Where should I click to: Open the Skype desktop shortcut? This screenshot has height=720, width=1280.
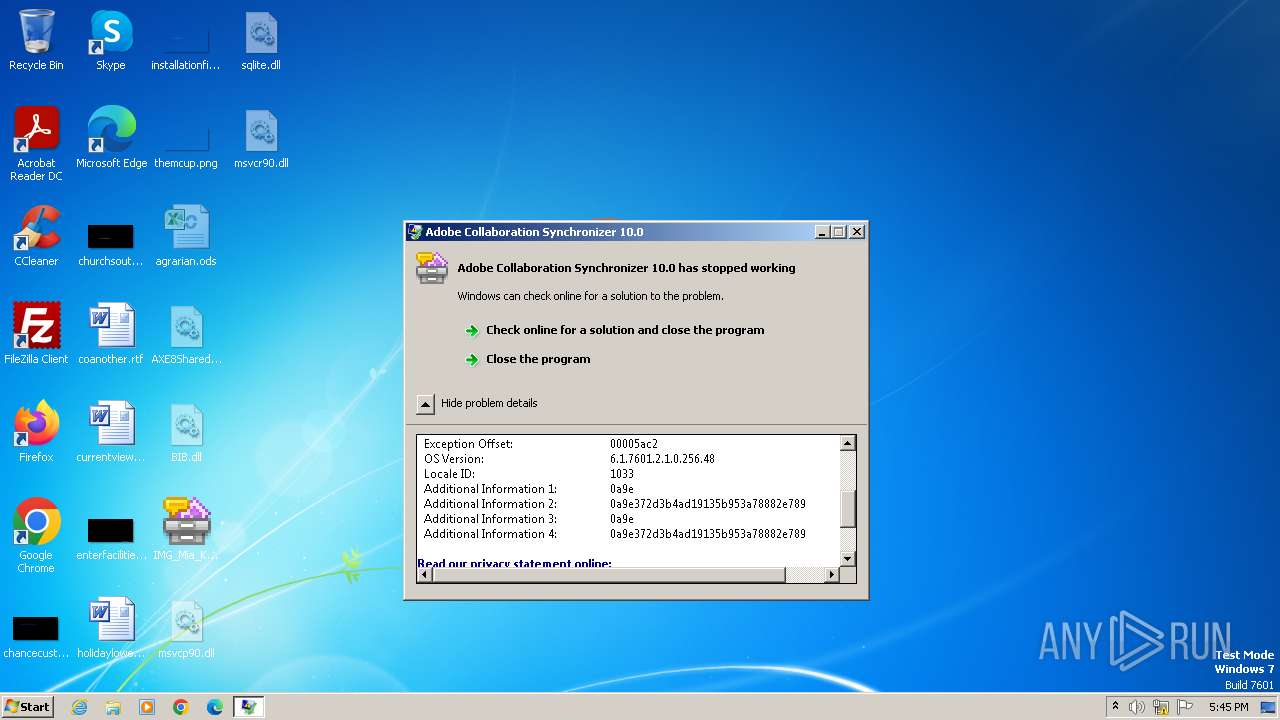[x=110, y=40]
